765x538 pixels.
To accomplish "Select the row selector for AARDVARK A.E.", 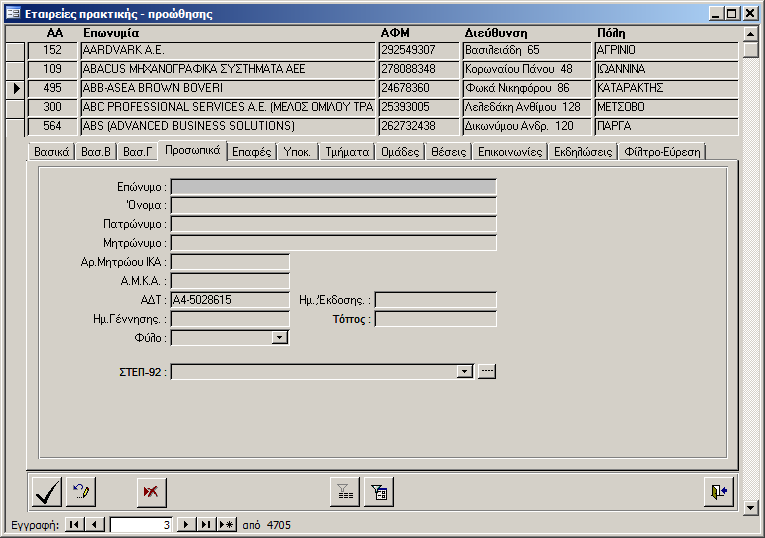I will [x=16, y=50].
